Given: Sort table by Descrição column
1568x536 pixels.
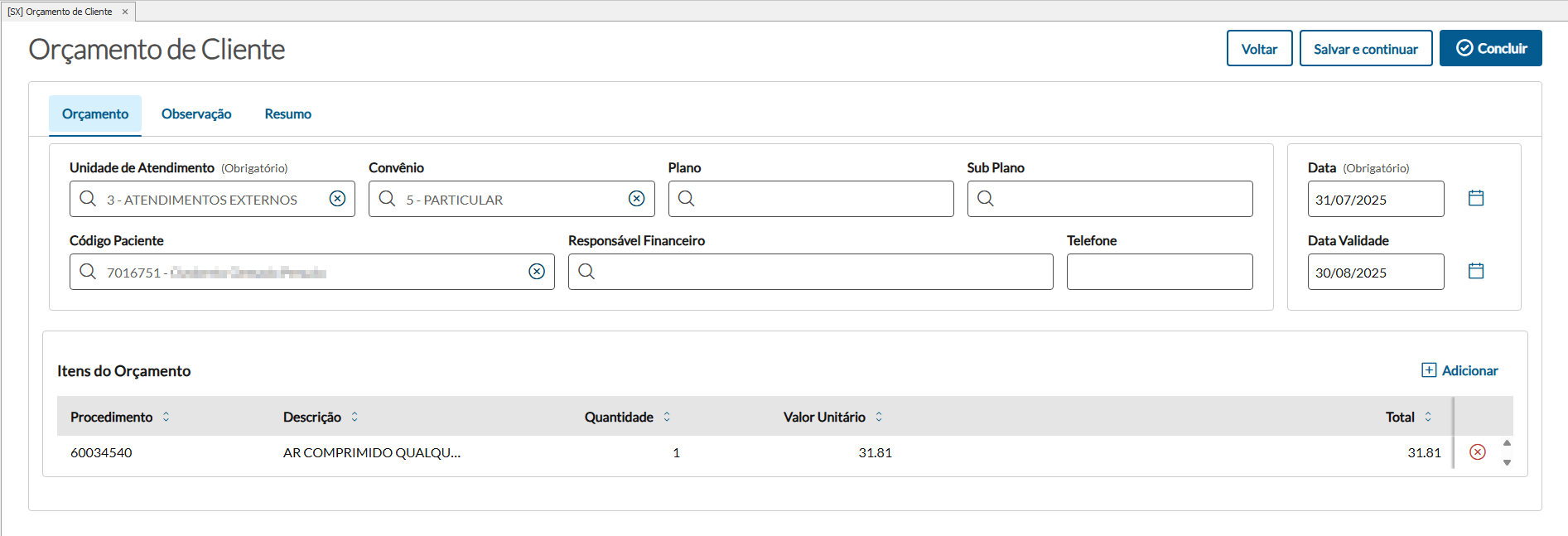Looking at the screenshot, I should click(355, 417).
